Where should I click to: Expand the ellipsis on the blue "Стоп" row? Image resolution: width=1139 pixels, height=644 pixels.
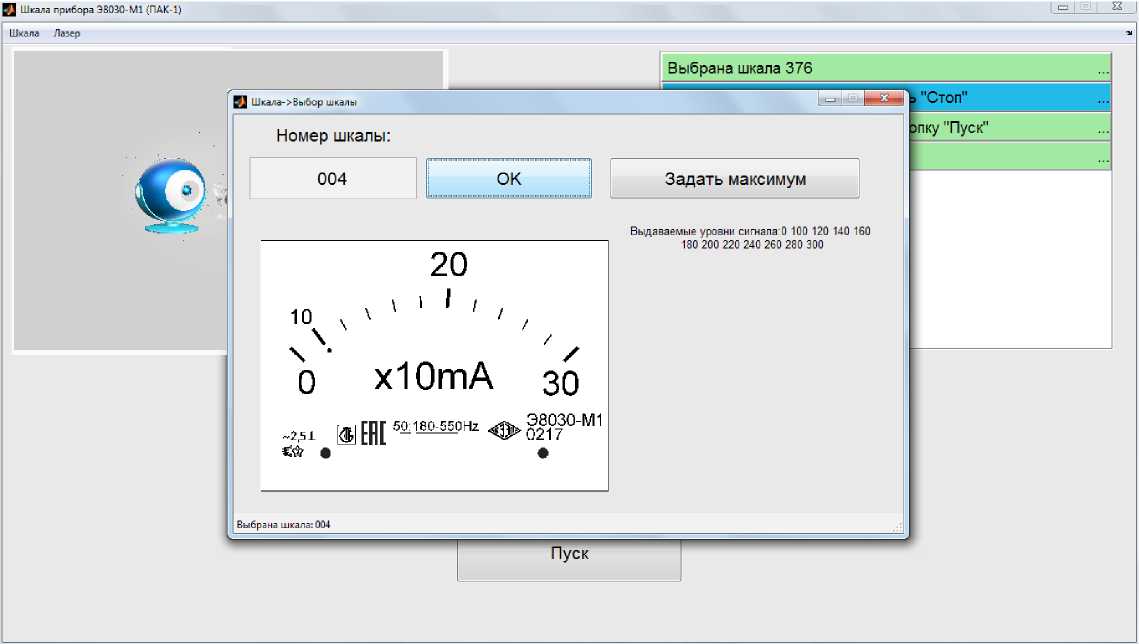tap(1103, 100)
